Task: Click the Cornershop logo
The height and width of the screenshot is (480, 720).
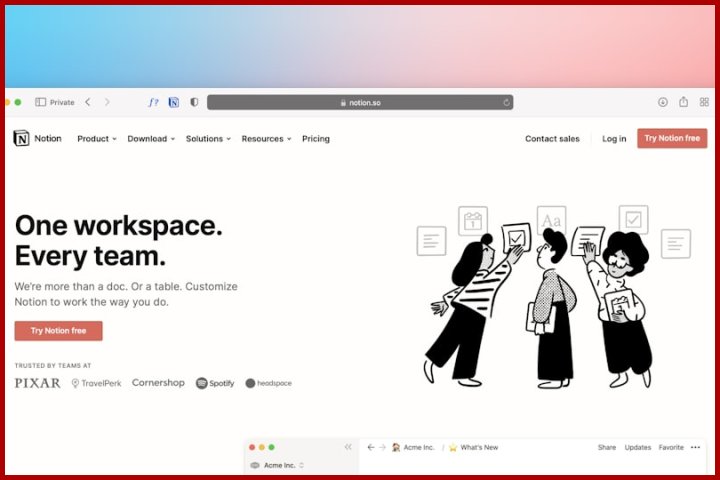Action: (x=158, y=383)
